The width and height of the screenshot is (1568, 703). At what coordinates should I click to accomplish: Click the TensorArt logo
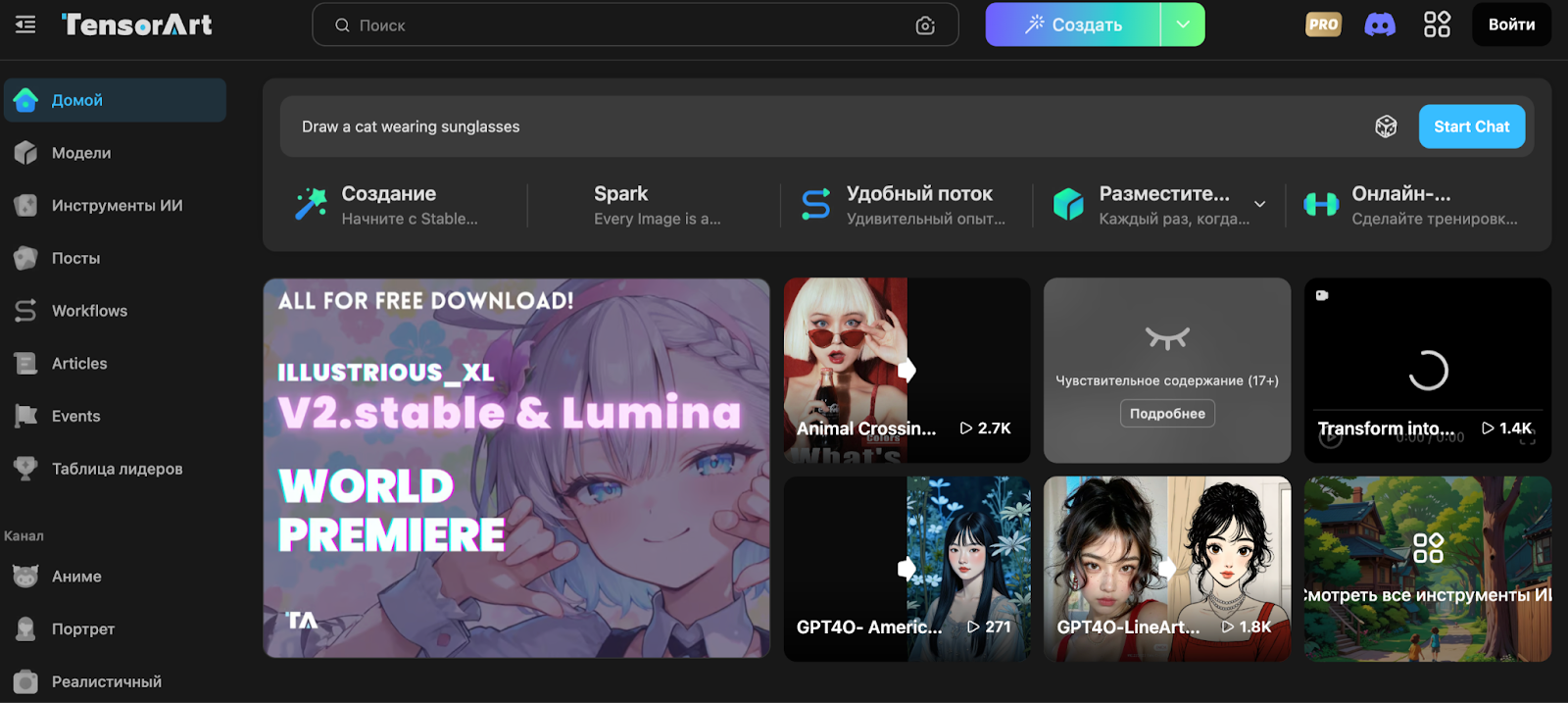(x=137, y=25)
